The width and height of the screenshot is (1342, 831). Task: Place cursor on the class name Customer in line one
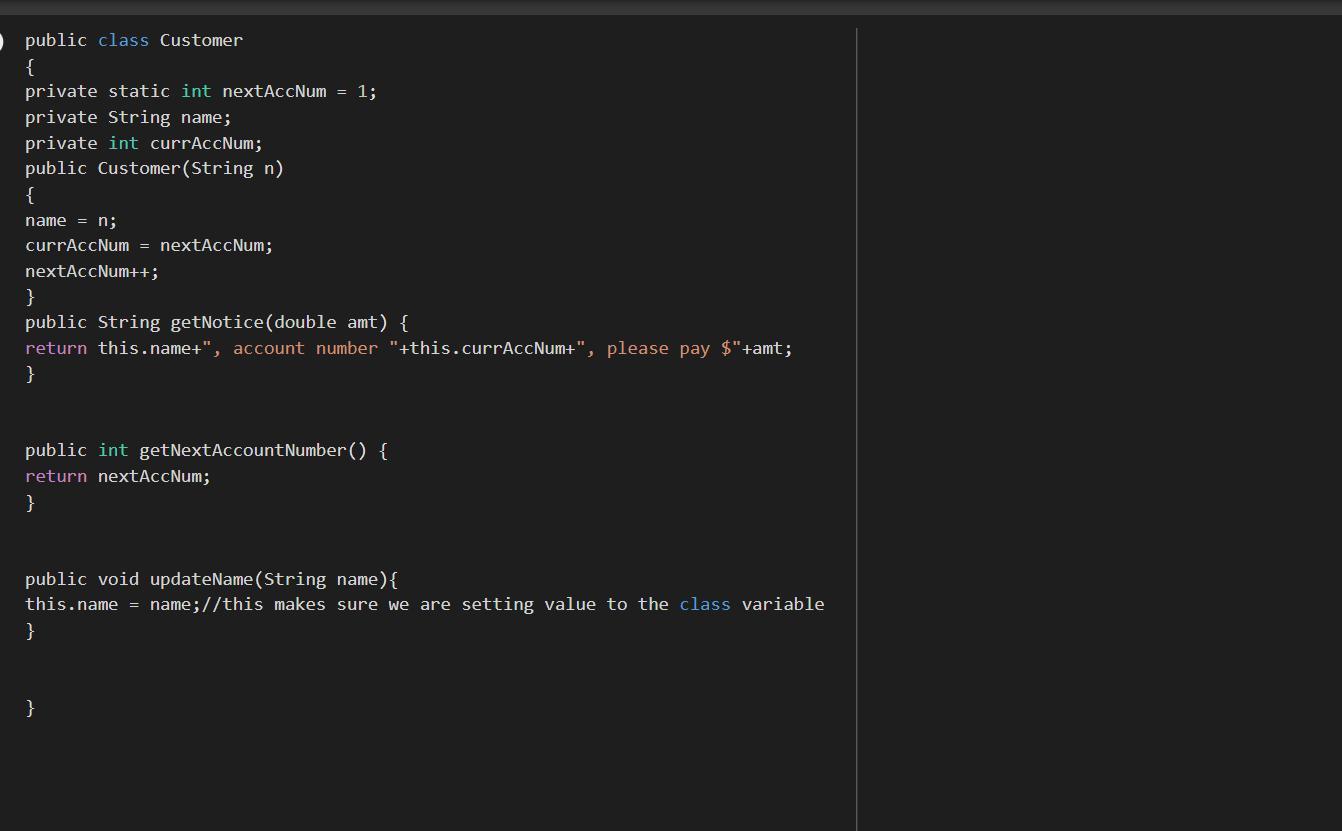click(201, 40)
